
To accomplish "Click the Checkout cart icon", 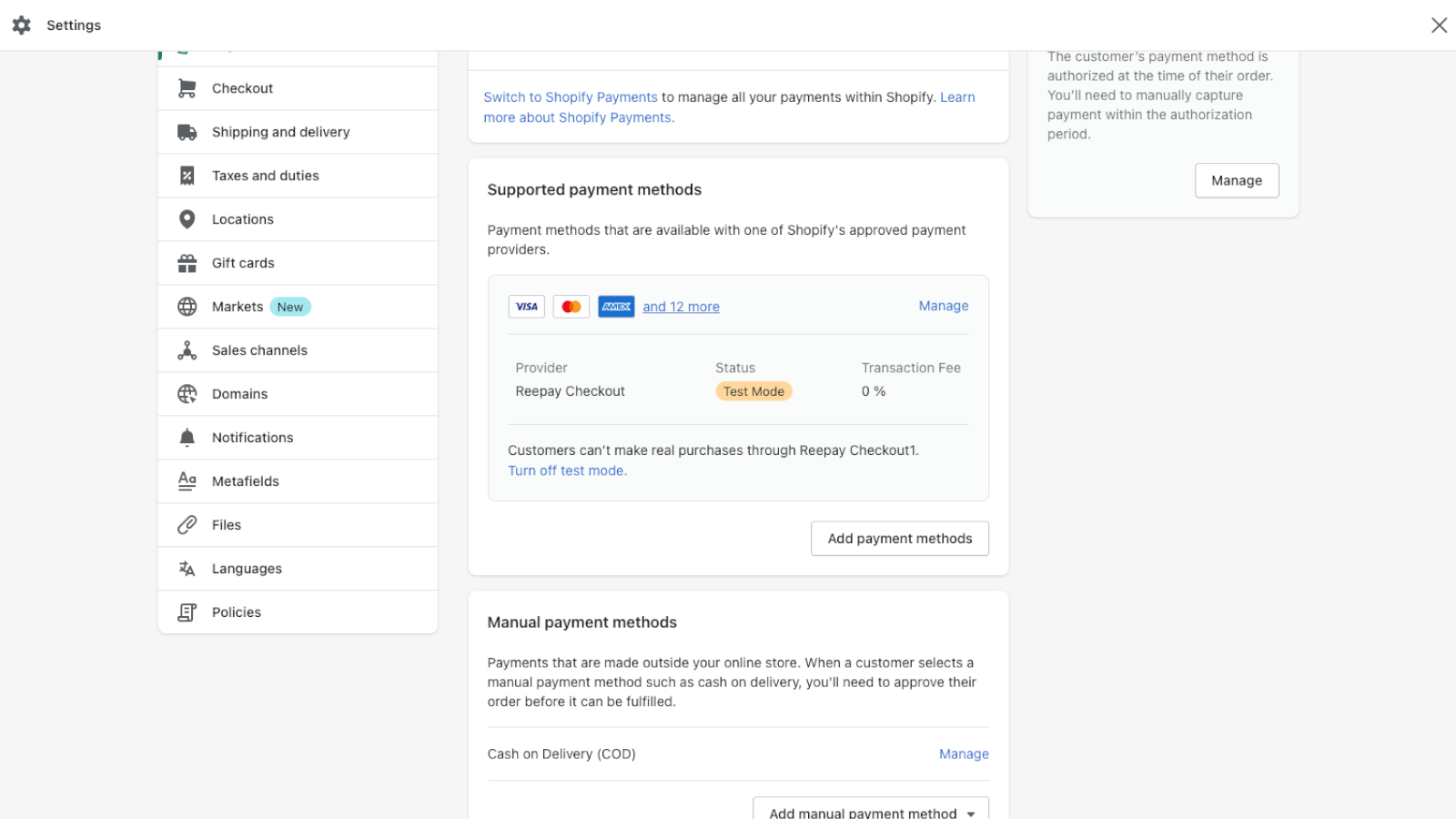I will coord(187,88).
